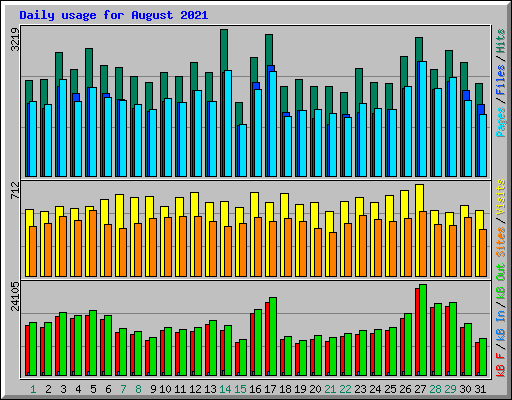Screen dimensions: 512x400
Task: Select day 17 on the x-axis
Action: tap(270, 389)
